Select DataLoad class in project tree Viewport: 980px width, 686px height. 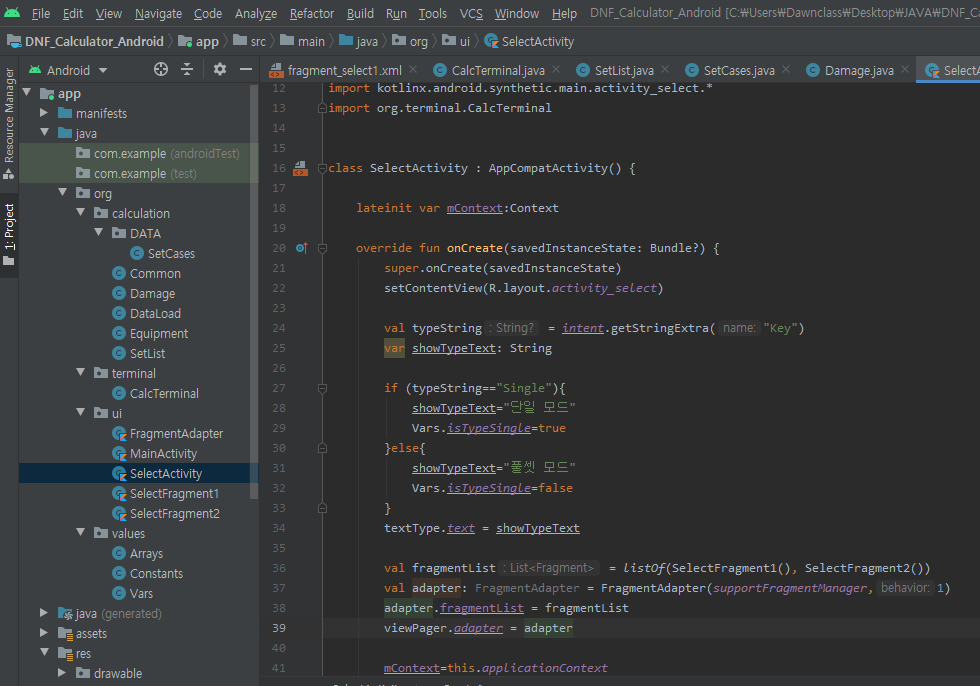pos(146,313)
